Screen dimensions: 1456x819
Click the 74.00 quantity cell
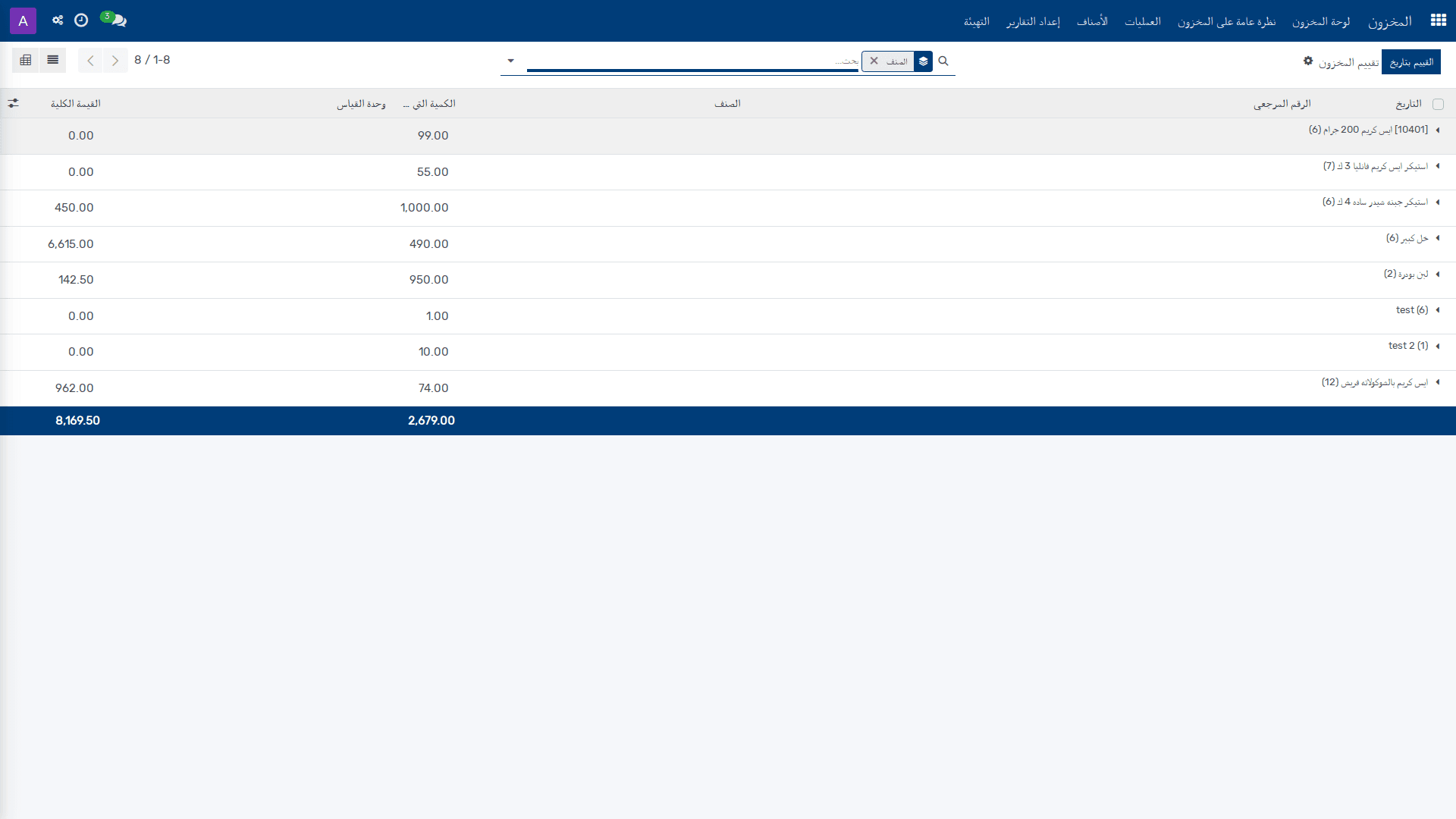point(434,388)
